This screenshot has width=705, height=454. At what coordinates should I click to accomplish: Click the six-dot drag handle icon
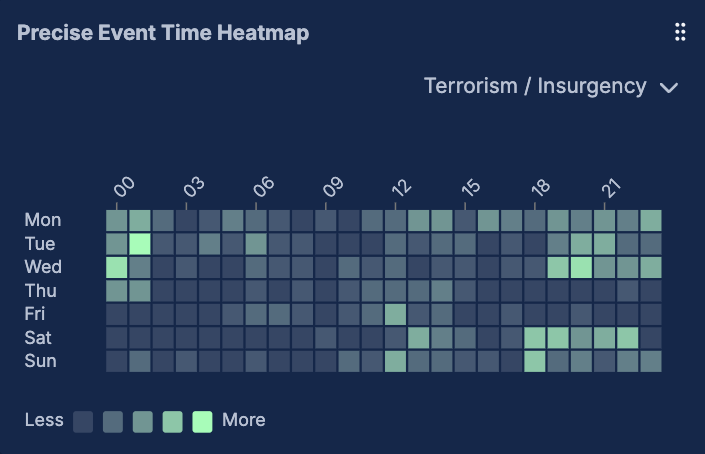click(680, 32)
